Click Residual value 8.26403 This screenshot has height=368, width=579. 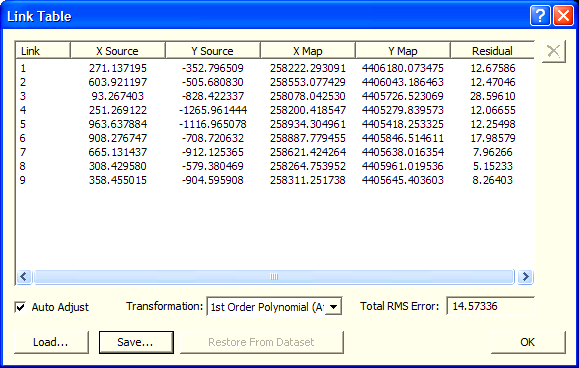click(x=493, y=180)
